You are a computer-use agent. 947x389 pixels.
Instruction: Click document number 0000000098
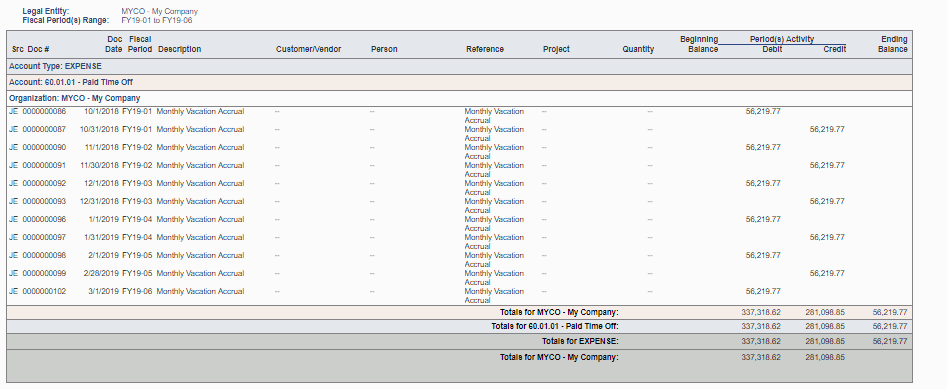pos(44,256)
